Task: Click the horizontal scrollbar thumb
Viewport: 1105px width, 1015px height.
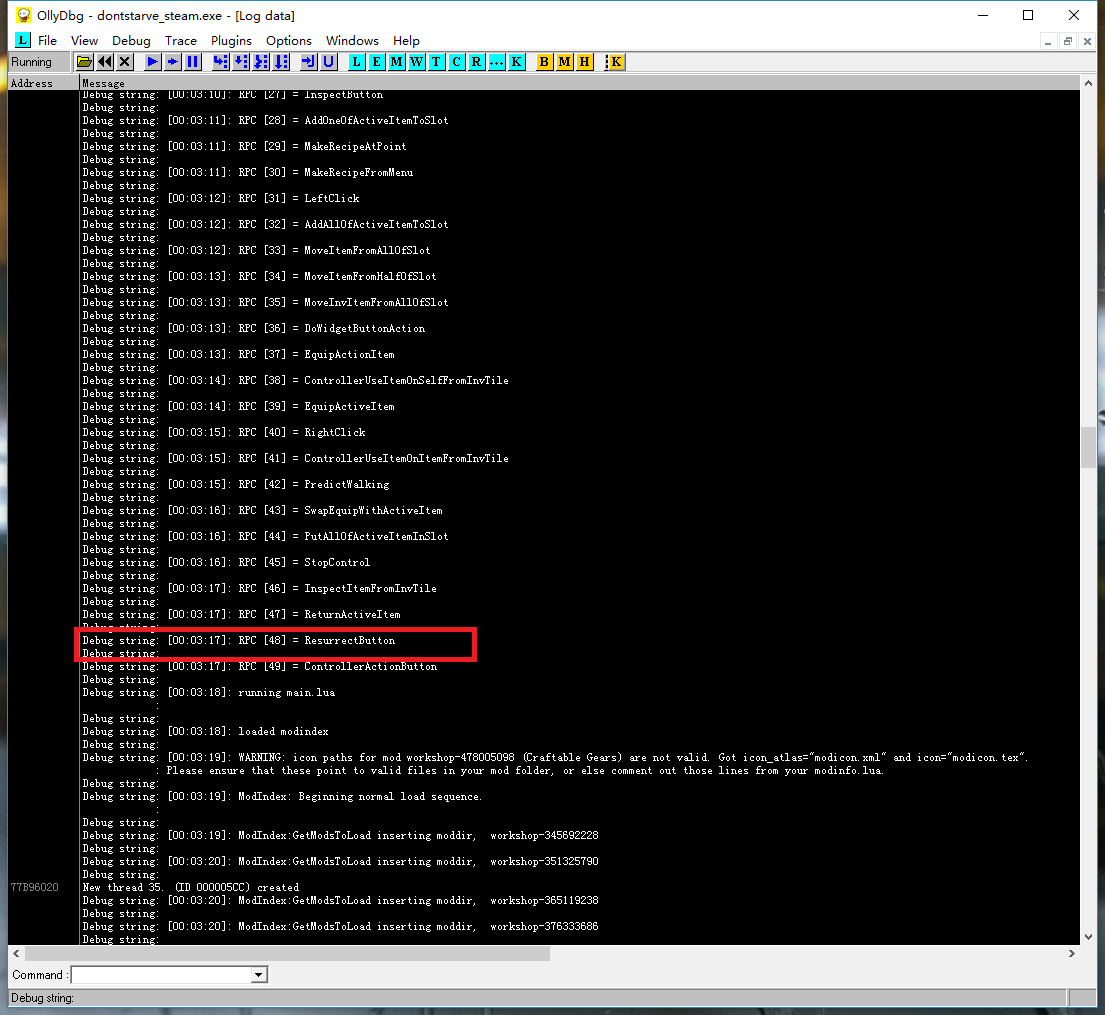Action: point(288,953)
